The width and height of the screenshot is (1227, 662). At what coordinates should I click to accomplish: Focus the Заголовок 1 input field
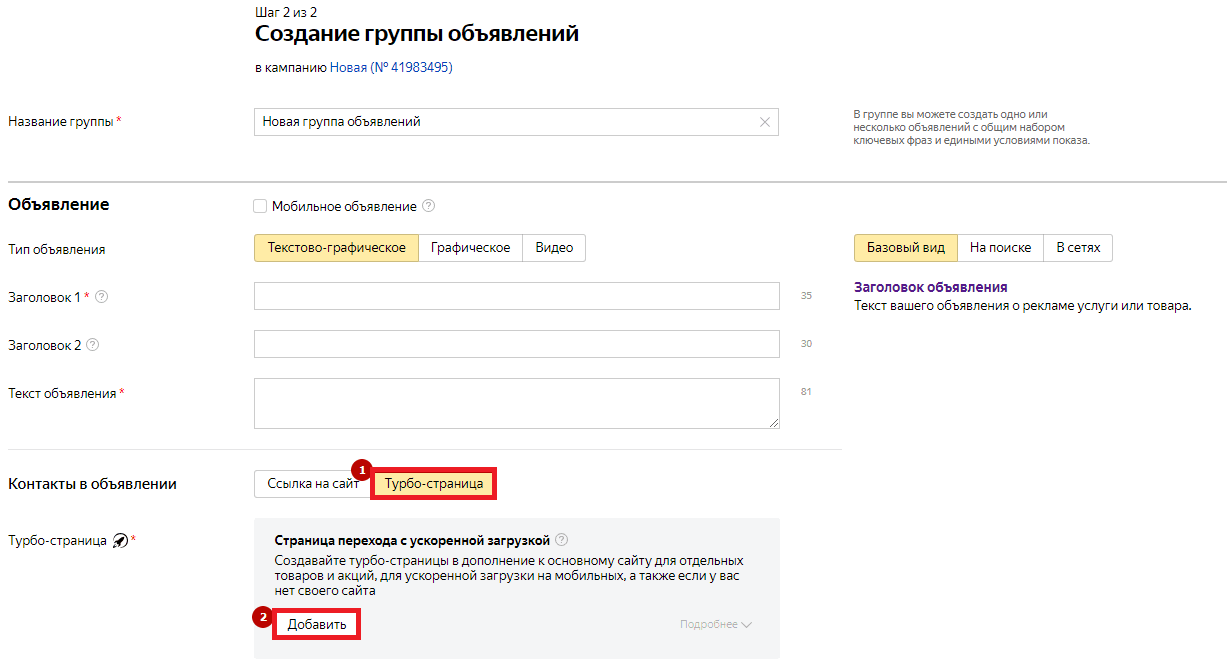pos(516,296)
